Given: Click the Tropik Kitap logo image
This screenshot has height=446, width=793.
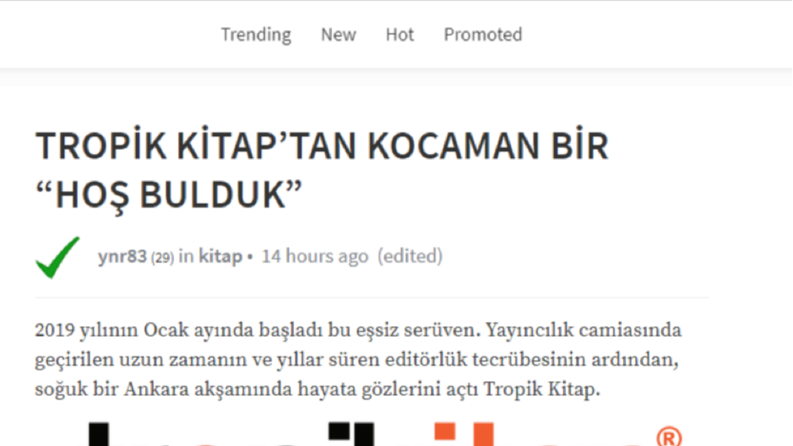Looking at the screenshot, I should 384,434.
